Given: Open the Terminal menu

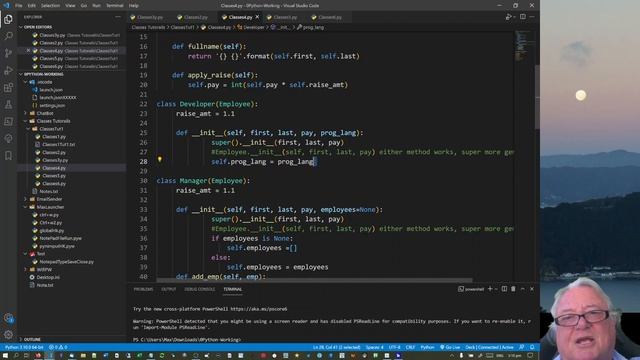Looking at the screenshot, I should coord(115,6).
